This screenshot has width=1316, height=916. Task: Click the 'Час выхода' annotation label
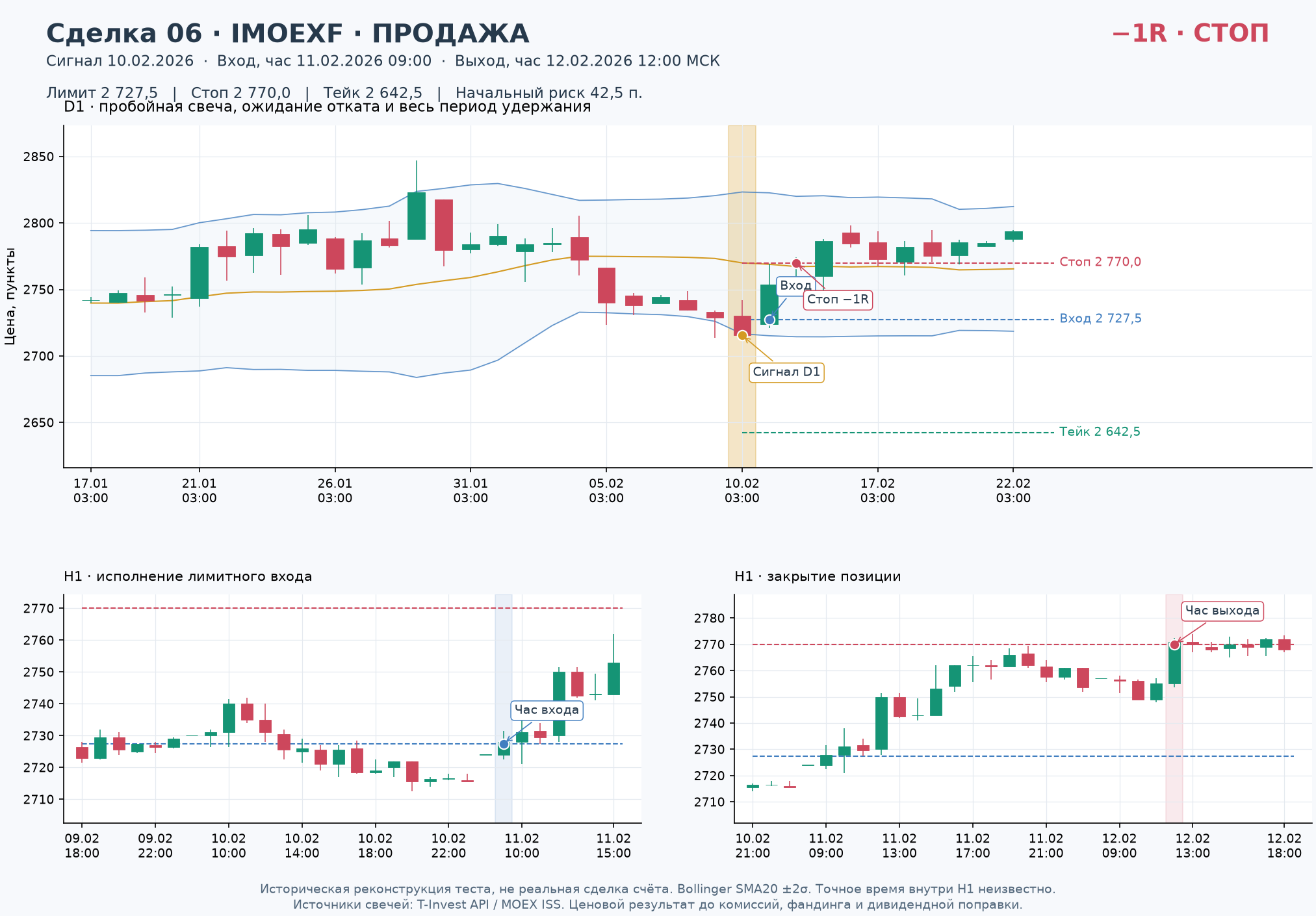[x=1222, y=611]
